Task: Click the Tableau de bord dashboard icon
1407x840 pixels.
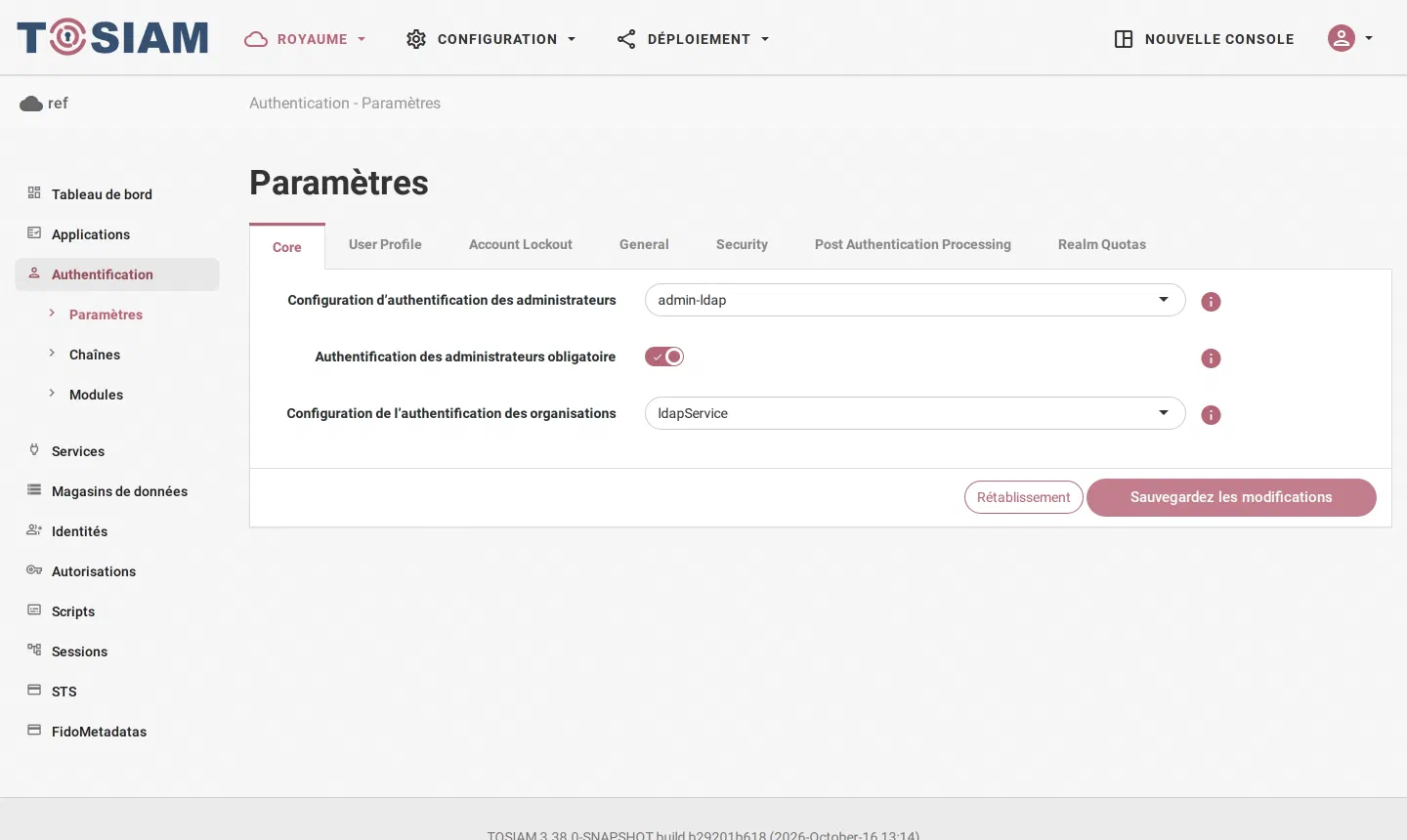Action: [34, 193]
